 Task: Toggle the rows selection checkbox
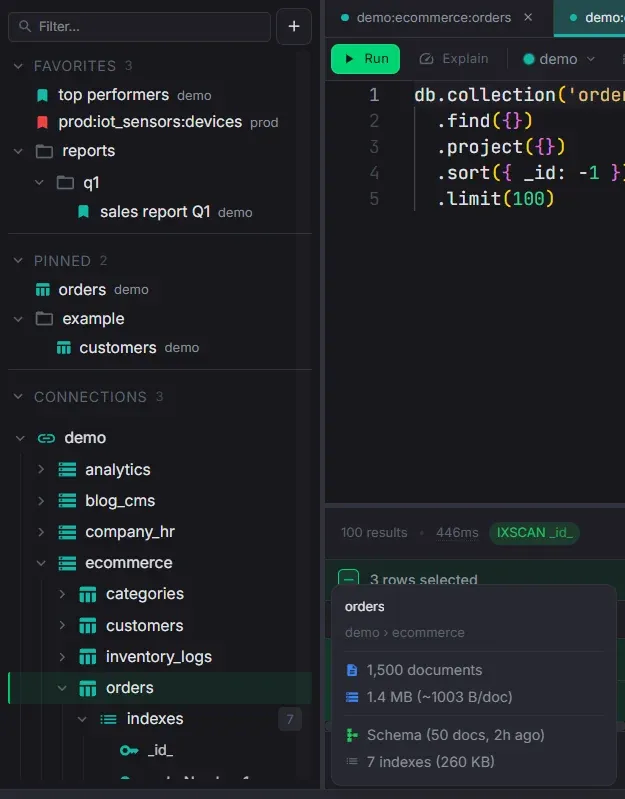pyautogui.click(x=348, y=579)
